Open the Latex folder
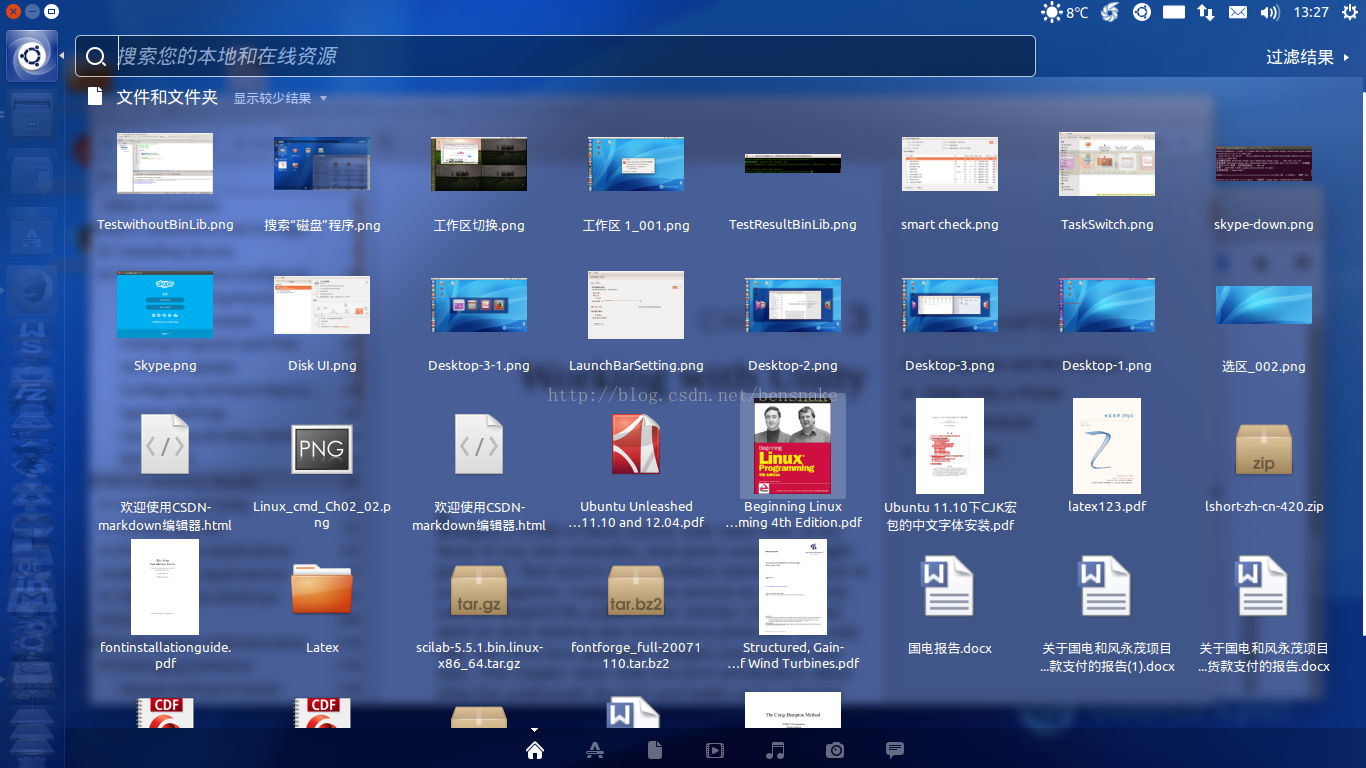Screen dimensions: 1366x768 click(x=322, y=590)
